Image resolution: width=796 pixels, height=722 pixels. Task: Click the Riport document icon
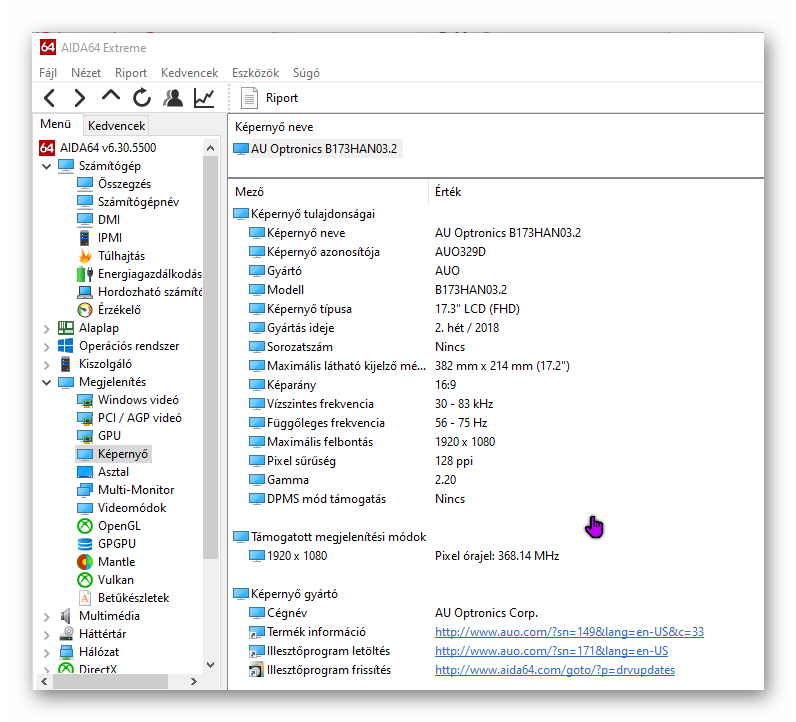coord(249,98)
